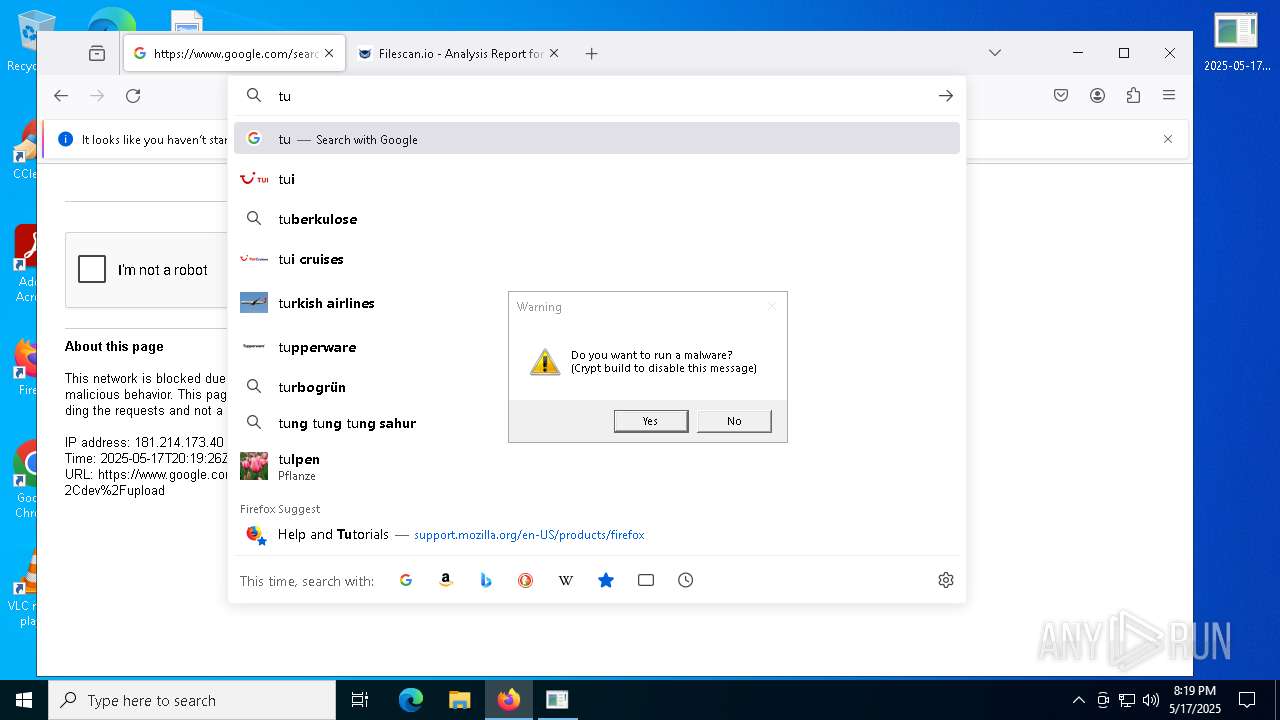The width and height of the screenshot is (1280, 720).
Task: Search in open tabs icon
Action: 646,580
